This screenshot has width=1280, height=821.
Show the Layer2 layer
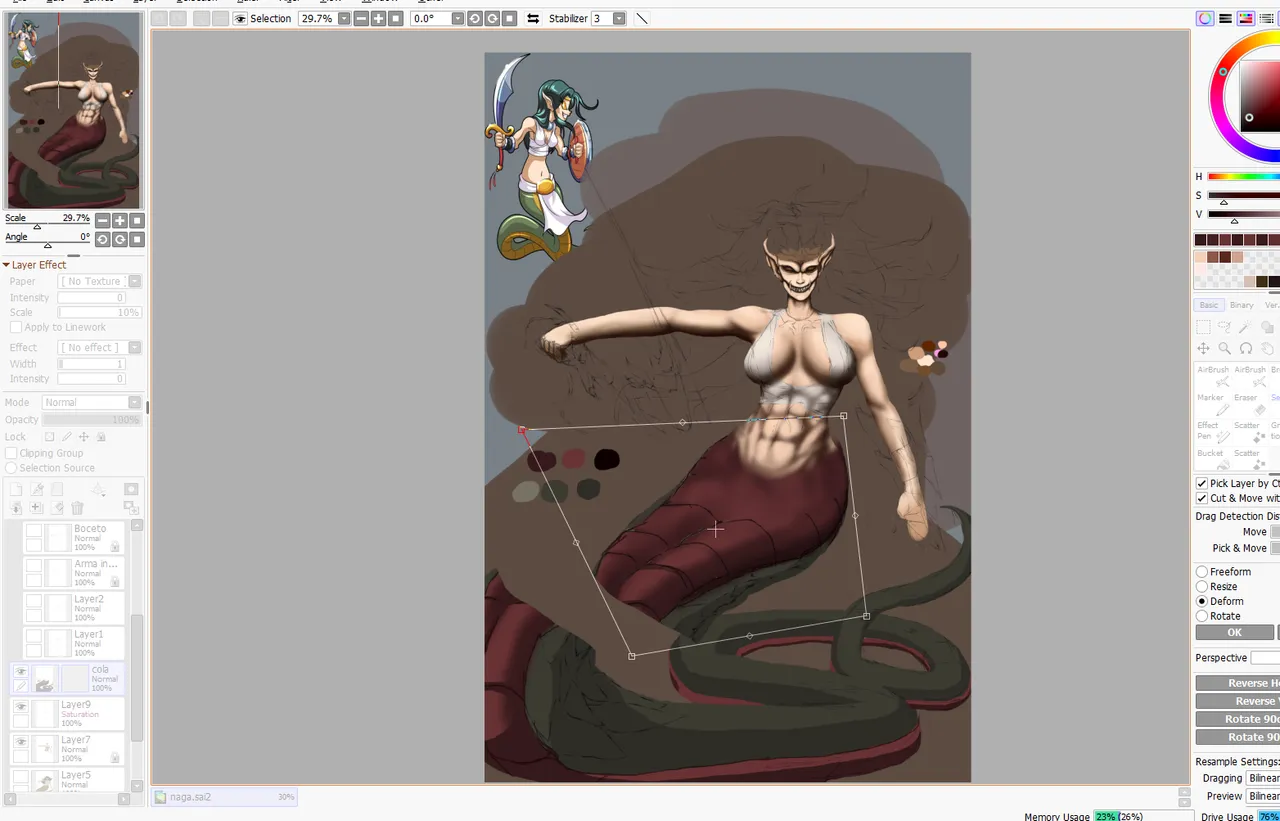34,601
